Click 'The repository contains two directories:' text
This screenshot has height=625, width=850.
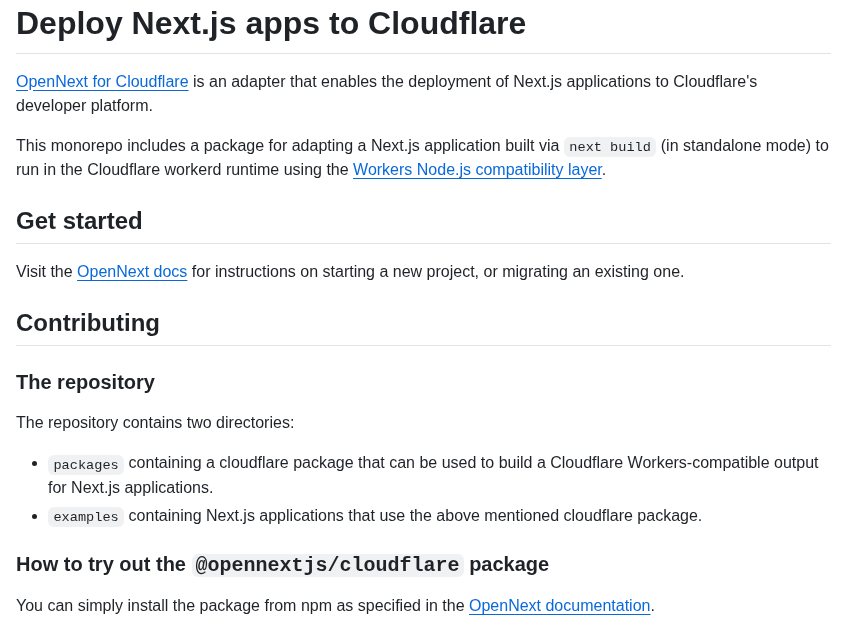click(x=155, y=422)
